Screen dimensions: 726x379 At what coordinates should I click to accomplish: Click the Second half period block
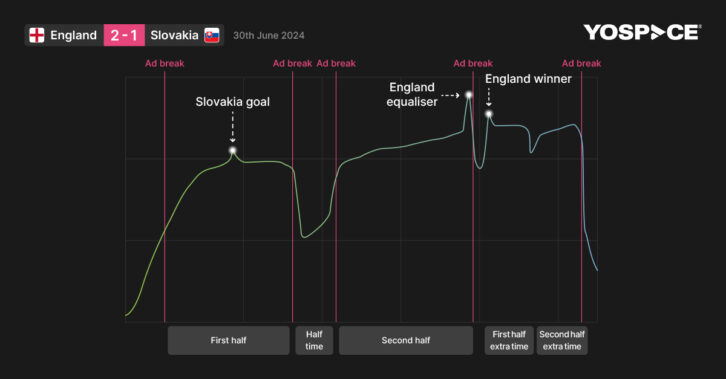(x=406, y=341)
